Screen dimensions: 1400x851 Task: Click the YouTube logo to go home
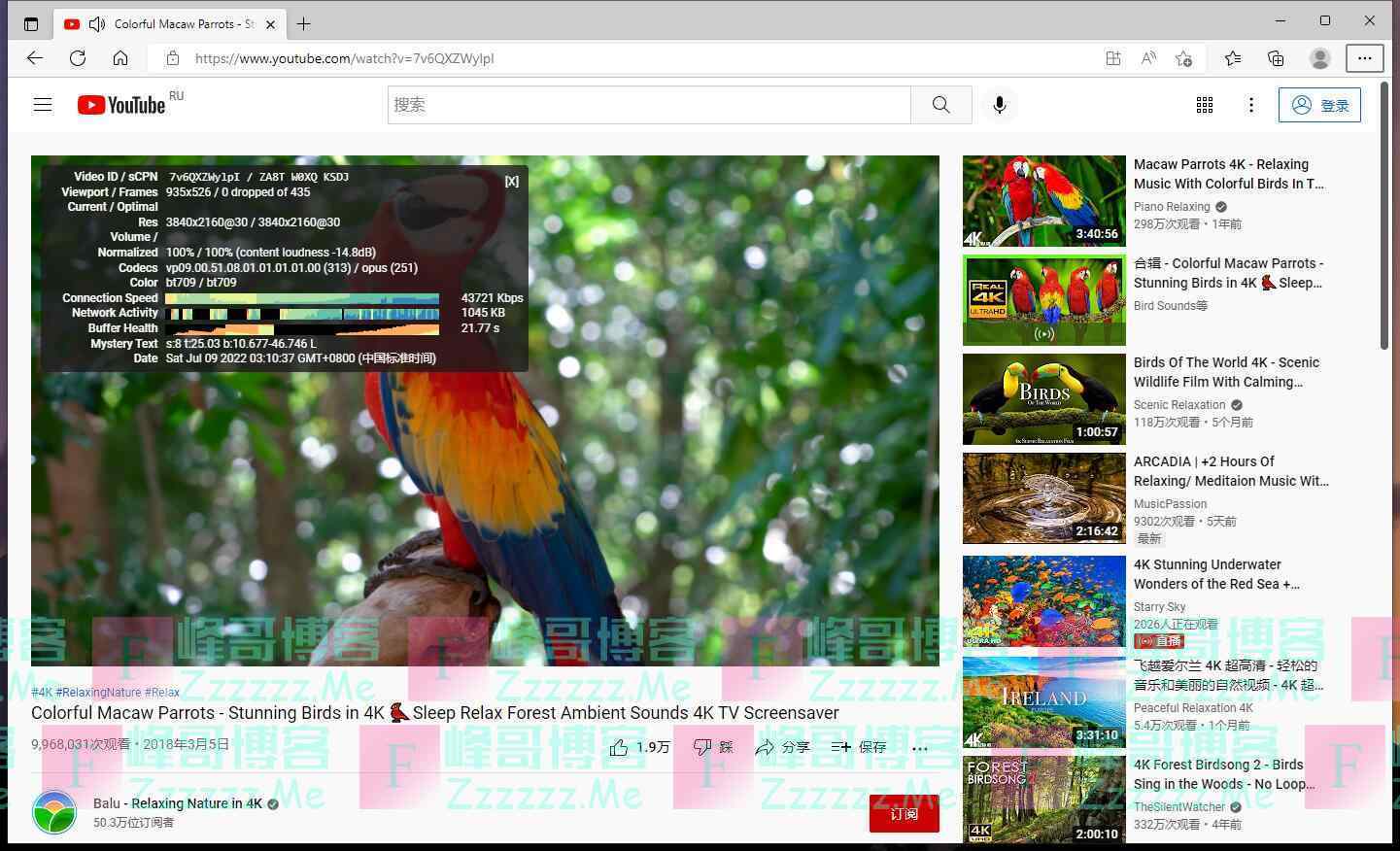click(x=121, y=105)
